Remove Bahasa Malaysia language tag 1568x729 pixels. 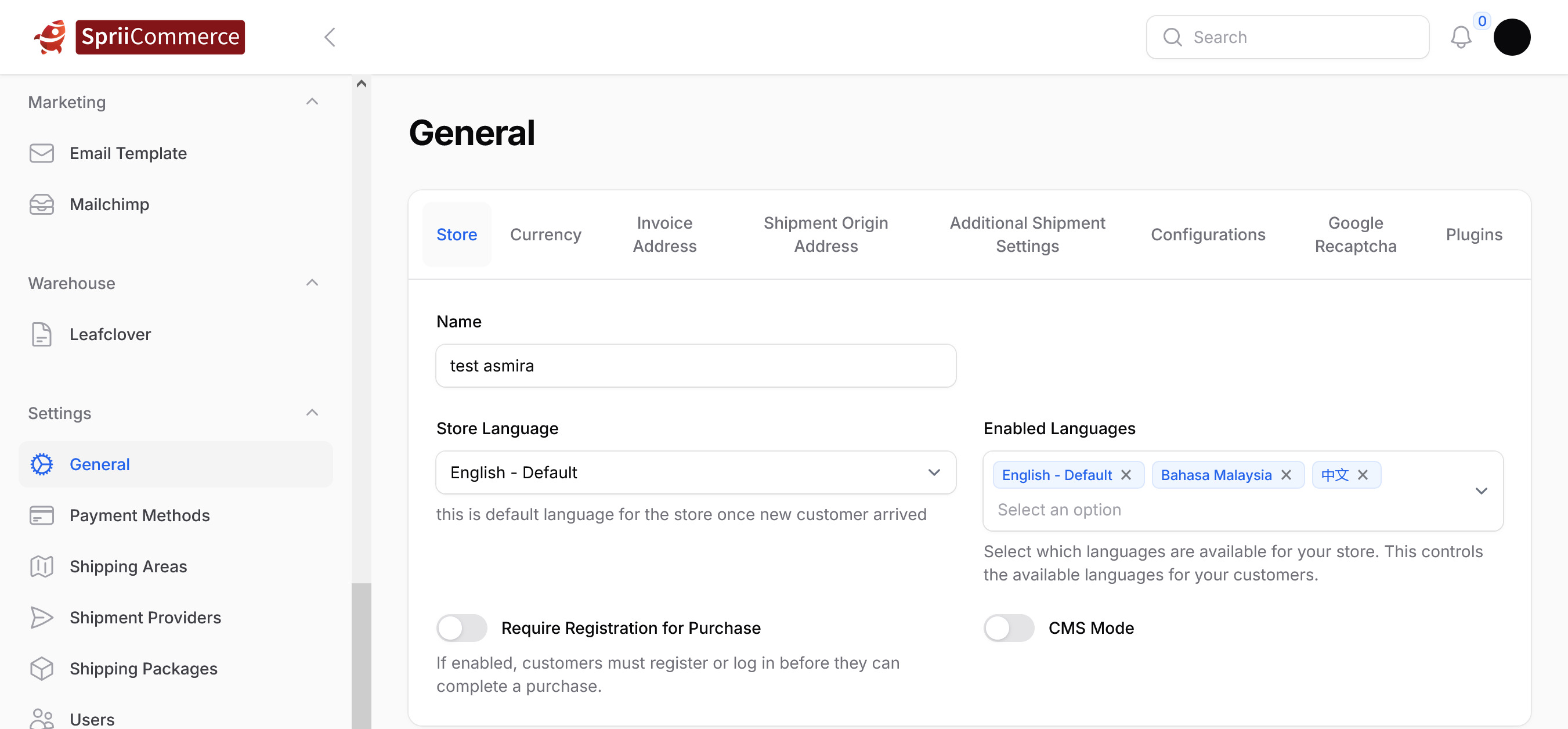pyautogui.click(x=1286, y=475)
